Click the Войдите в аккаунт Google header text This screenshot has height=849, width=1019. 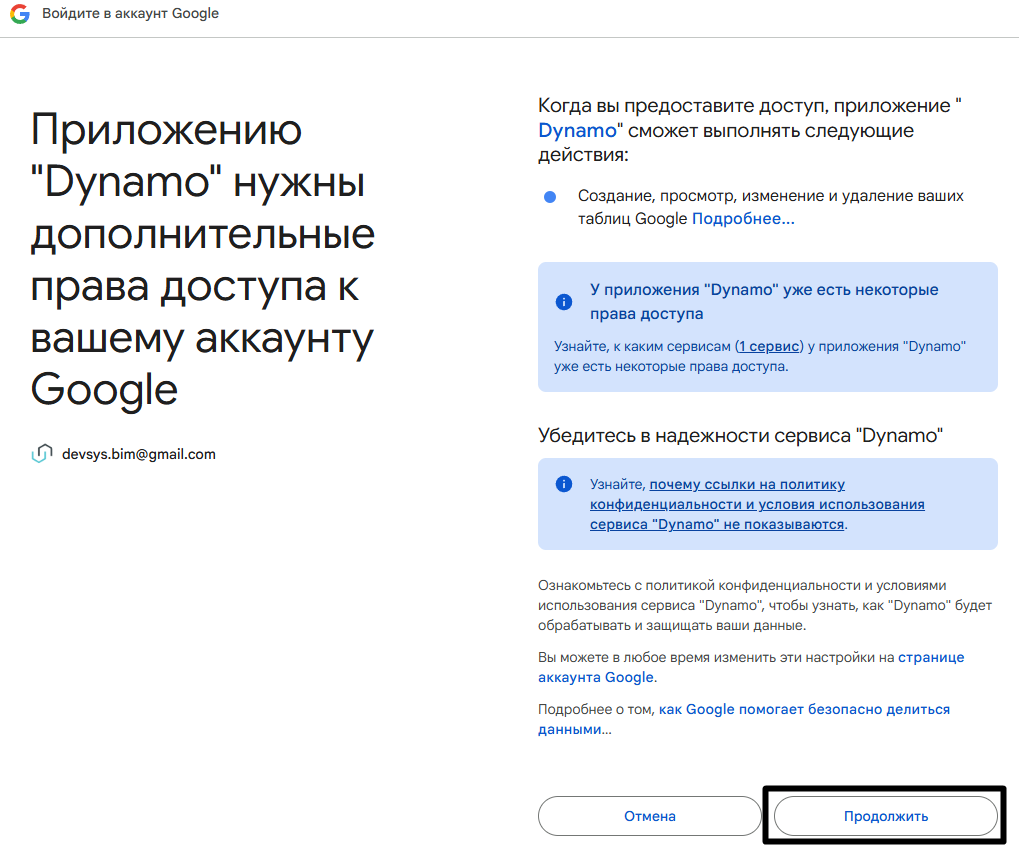[x=131, y=14]
